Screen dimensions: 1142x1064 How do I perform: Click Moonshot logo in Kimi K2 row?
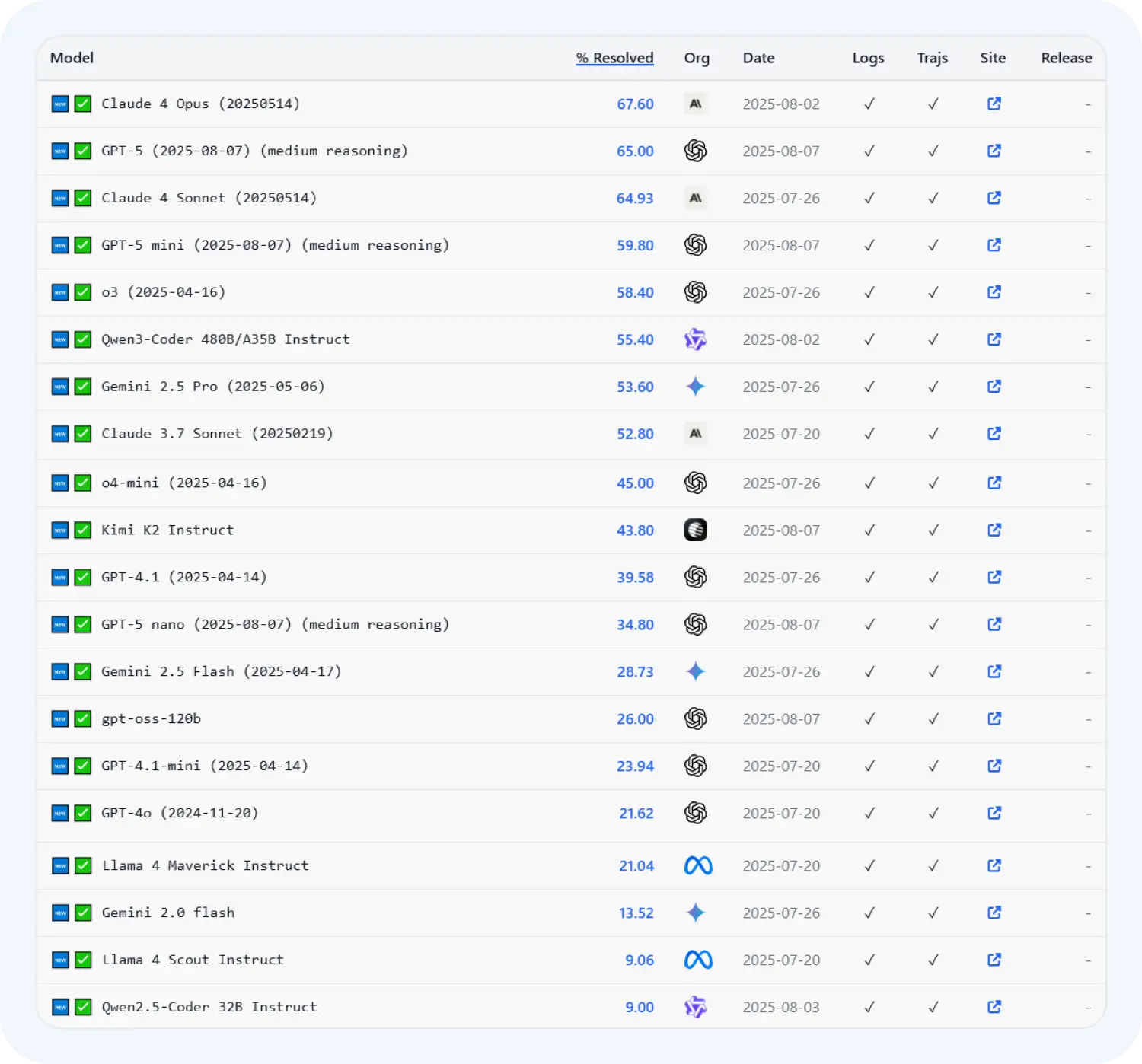(695, 530)
